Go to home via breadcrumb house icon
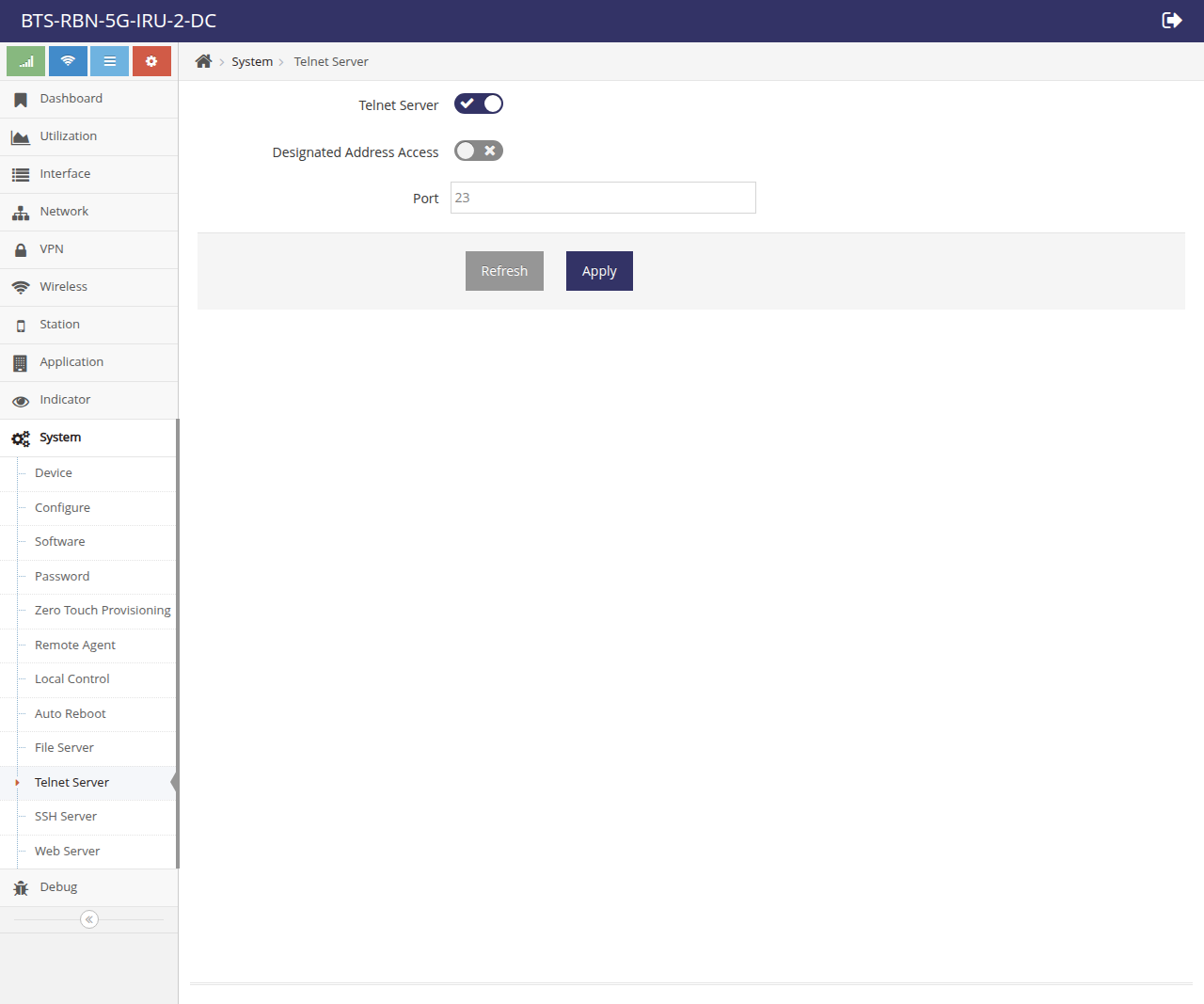This screenshot has width=1204, height=1004. click(203, 61)
